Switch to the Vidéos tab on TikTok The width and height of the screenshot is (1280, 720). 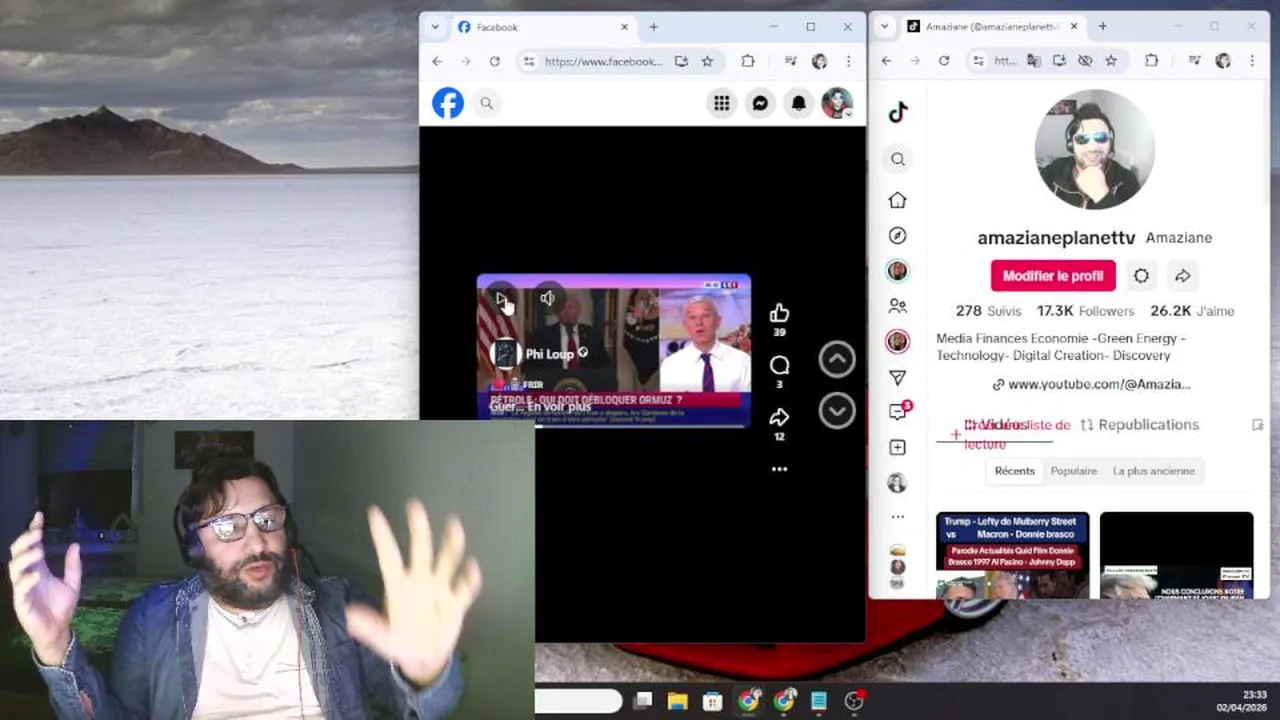(x=997, y=425)
